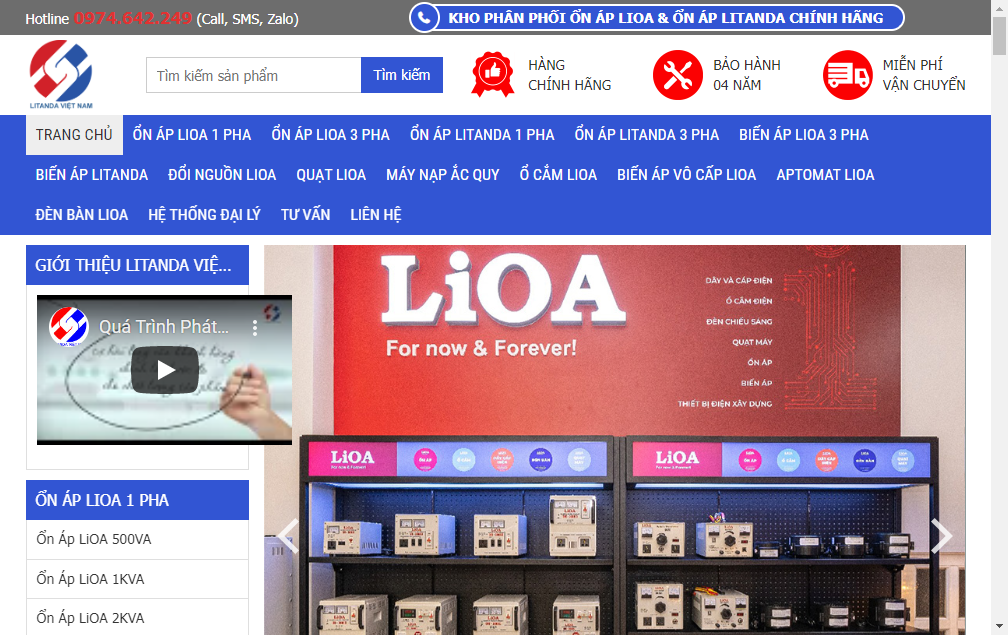Open Ổn Áp Lioa 3 Pha menu
Viewport: 1008px width, 635px height.
point(330,135)
